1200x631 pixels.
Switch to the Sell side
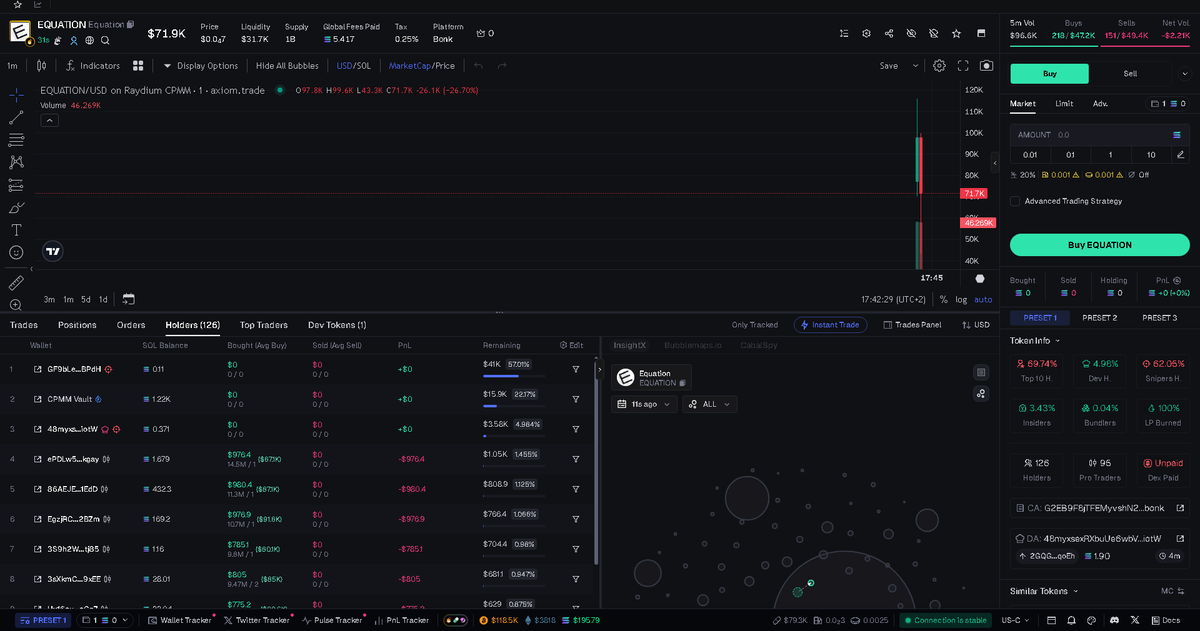coord(1130,73)
